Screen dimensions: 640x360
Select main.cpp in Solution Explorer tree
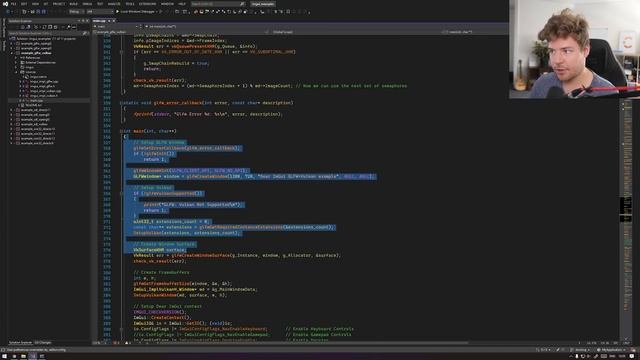point(36,100)
